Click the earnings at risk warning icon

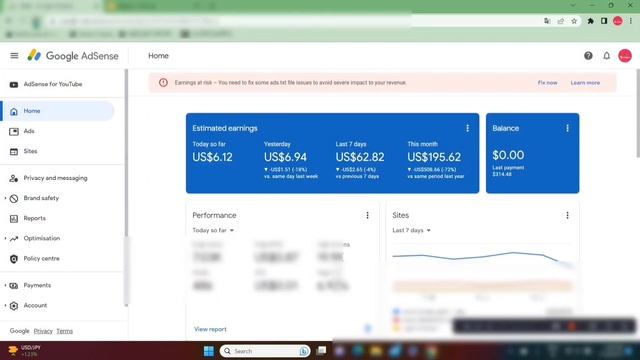163,82
